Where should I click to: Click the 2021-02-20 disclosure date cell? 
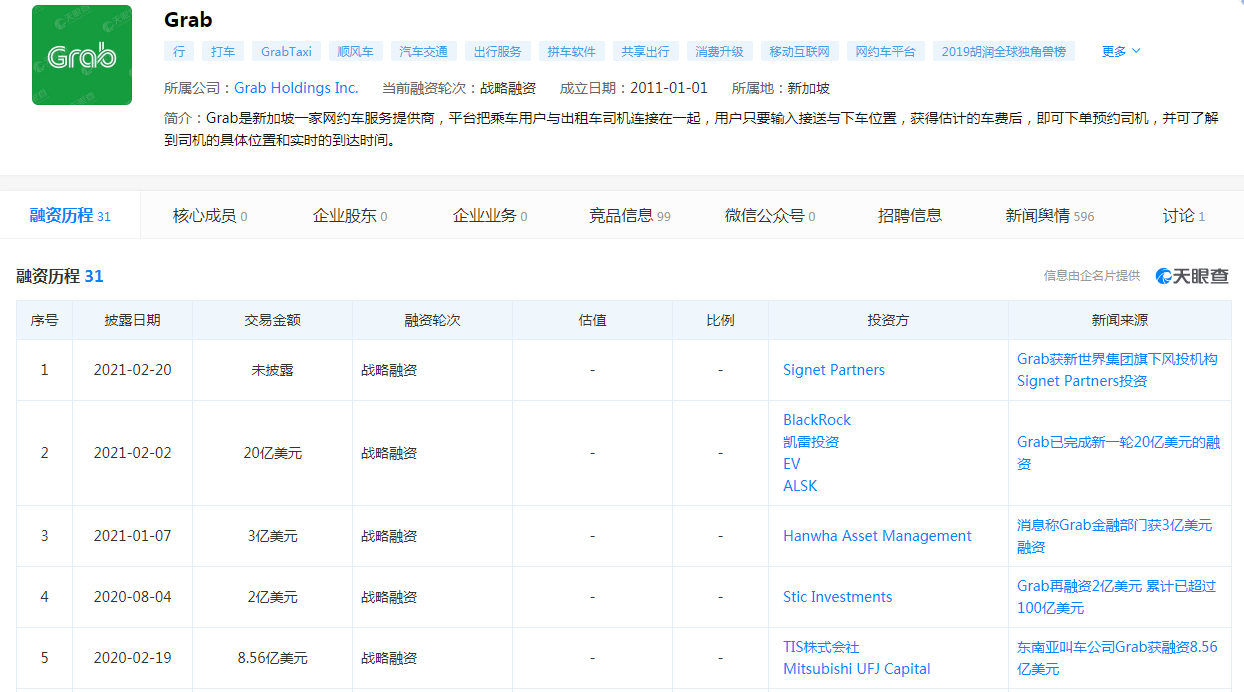coord(133,370)
